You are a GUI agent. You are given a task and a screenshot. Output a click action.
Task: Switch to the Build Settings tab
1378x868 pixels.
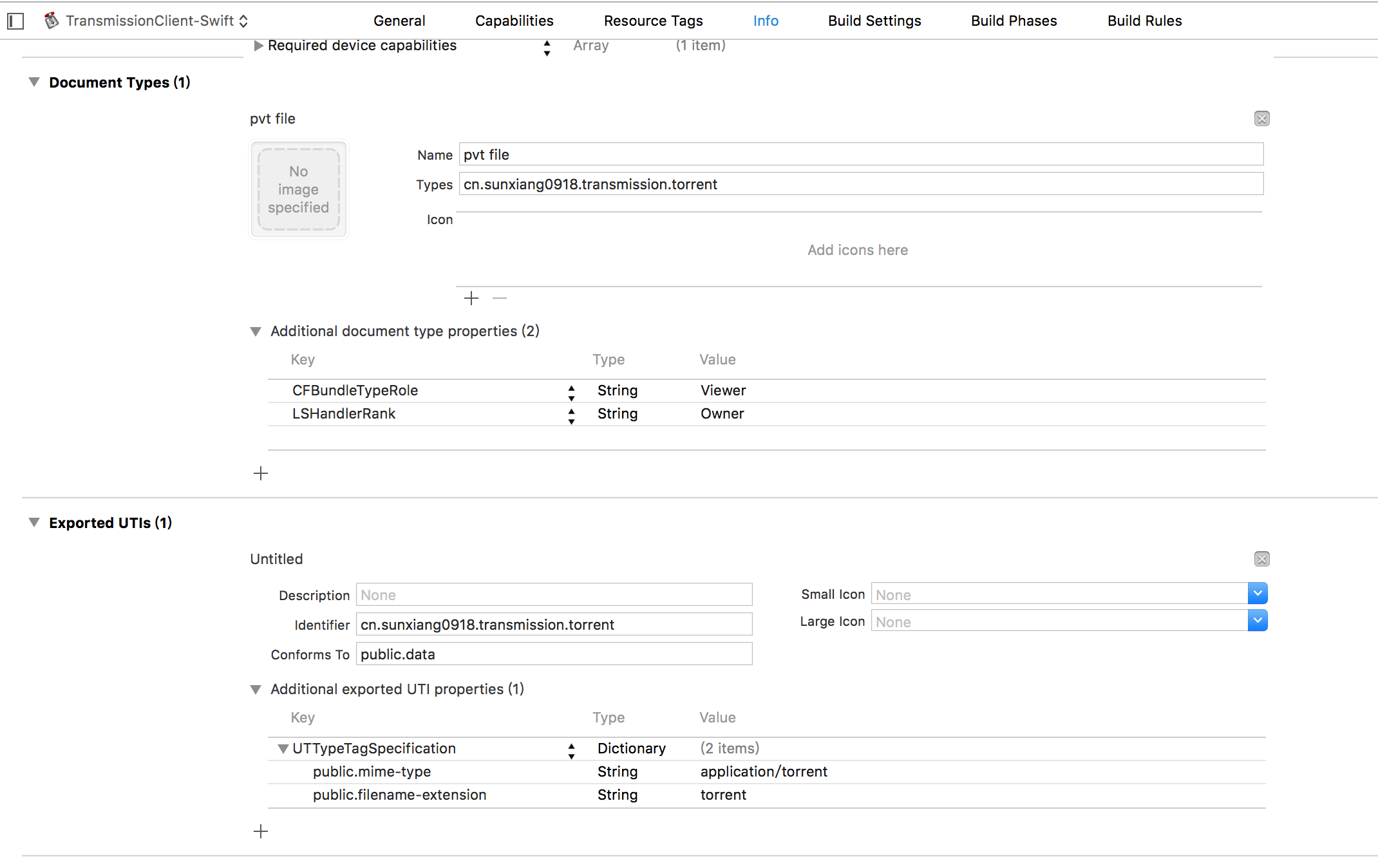[x=874, y=21]
